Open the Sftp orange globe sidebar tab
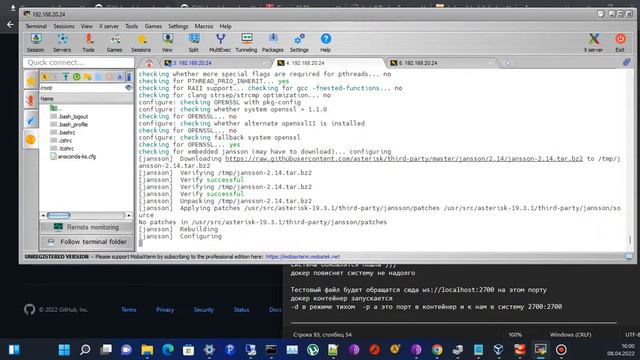Viewport: 640px width, 360px height. pos(31,140)
